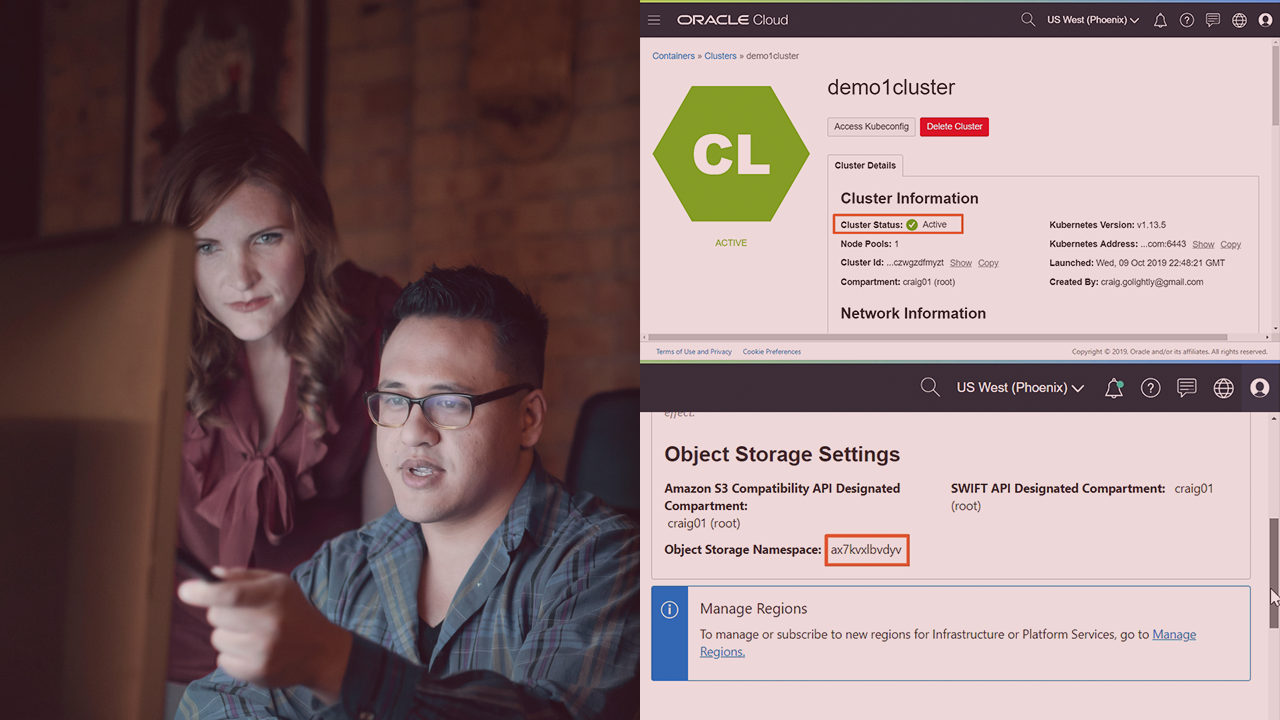Show the full Cluster Id
The image size is (1280, 720).
pos(961,263)
